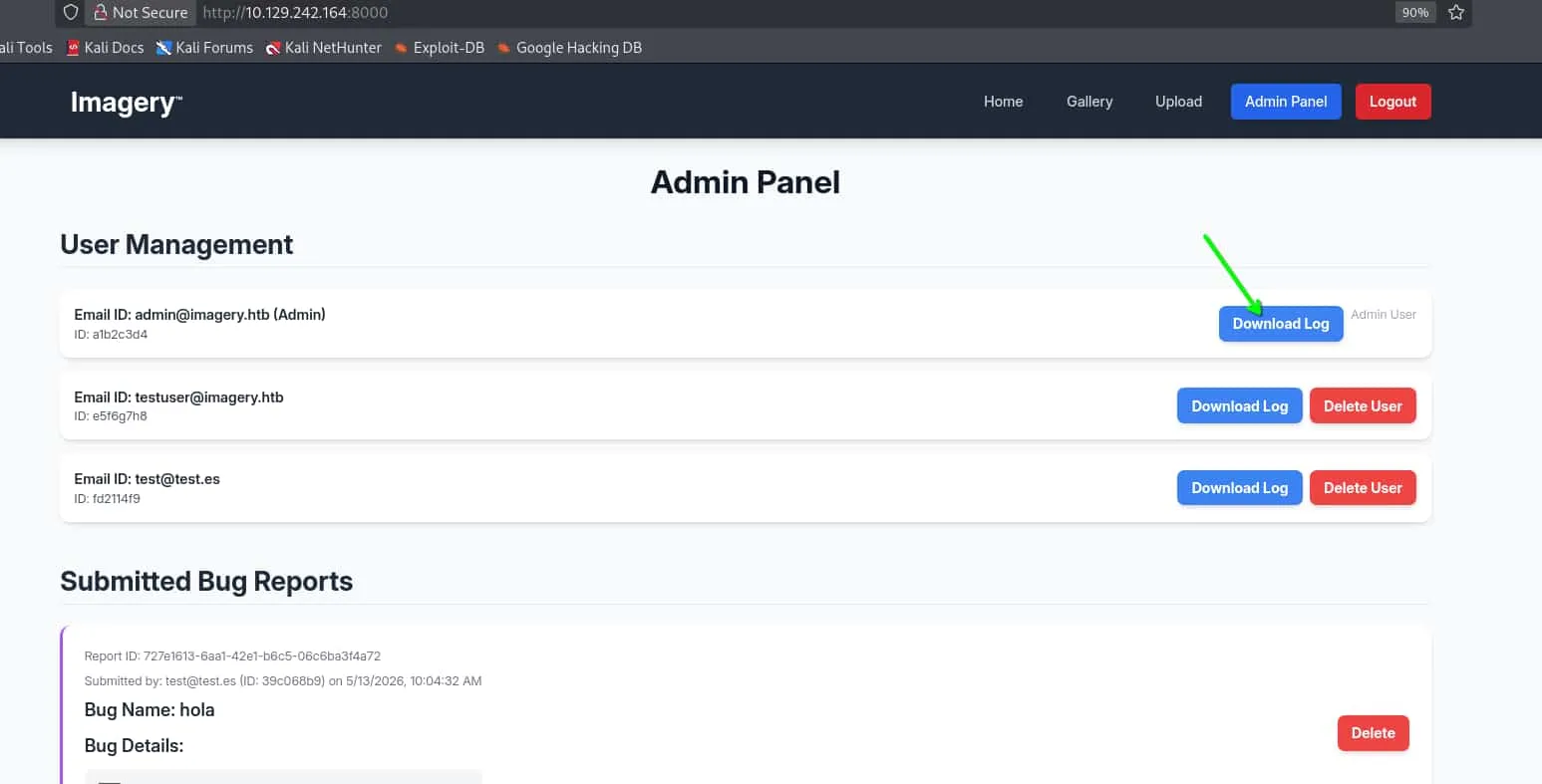
Task: Click the Imagery site logo
Action: [x=127, y=102]
